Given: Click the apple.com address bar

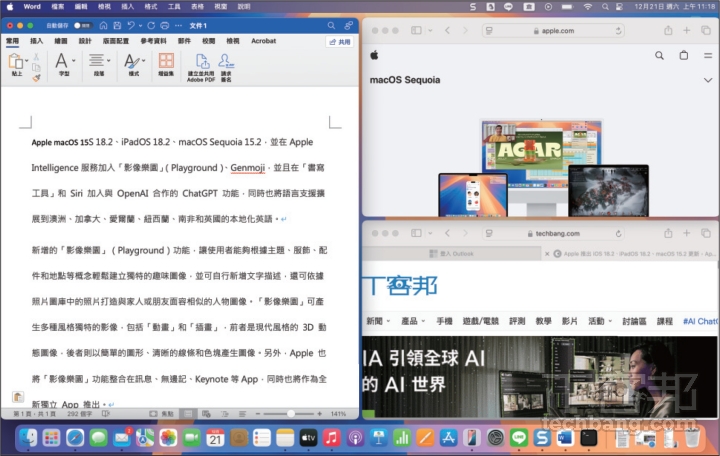Looking at the screenshot, I should tap(553, 31).
